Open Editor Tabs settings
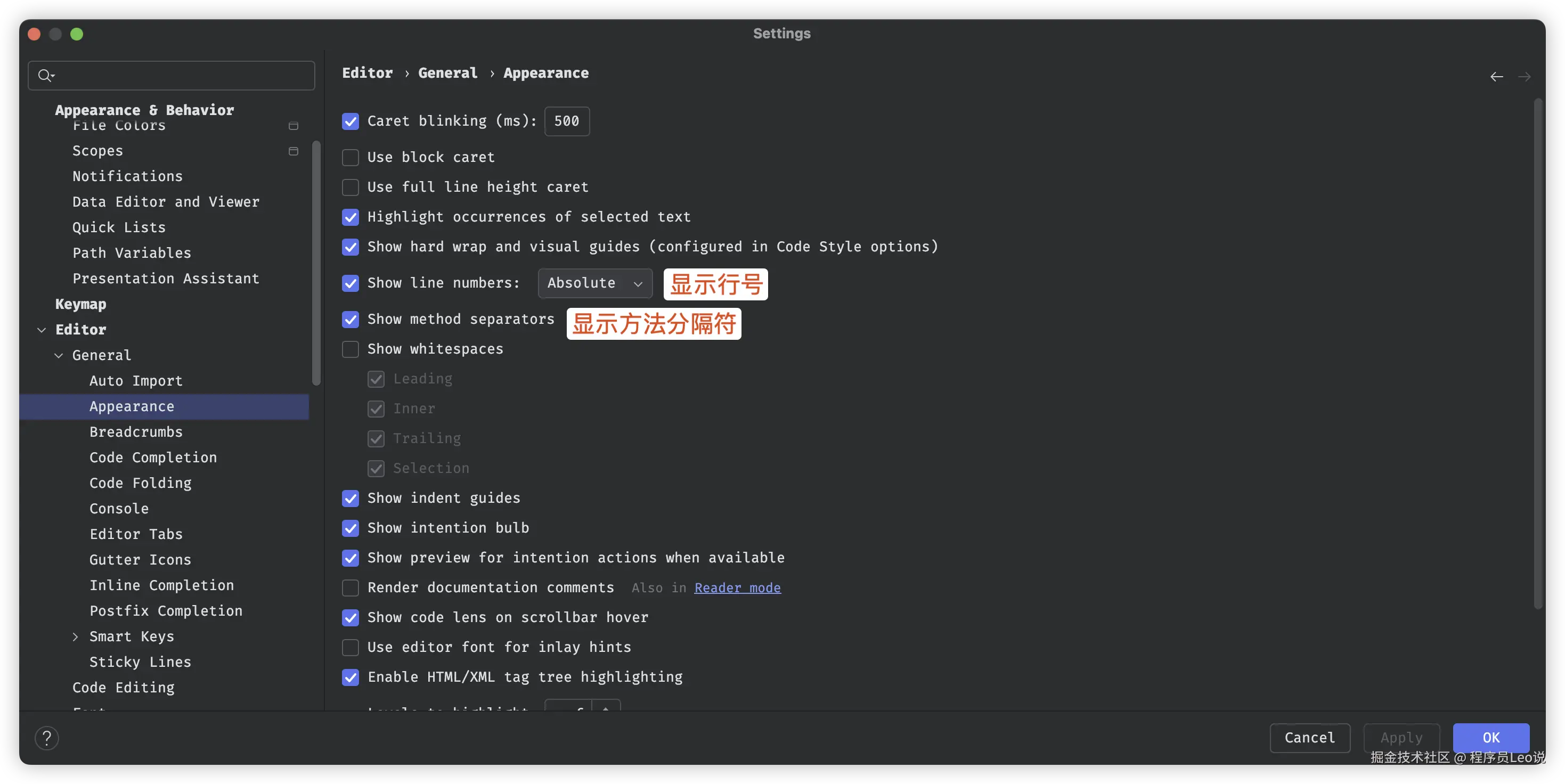 [x=135, y=534]
